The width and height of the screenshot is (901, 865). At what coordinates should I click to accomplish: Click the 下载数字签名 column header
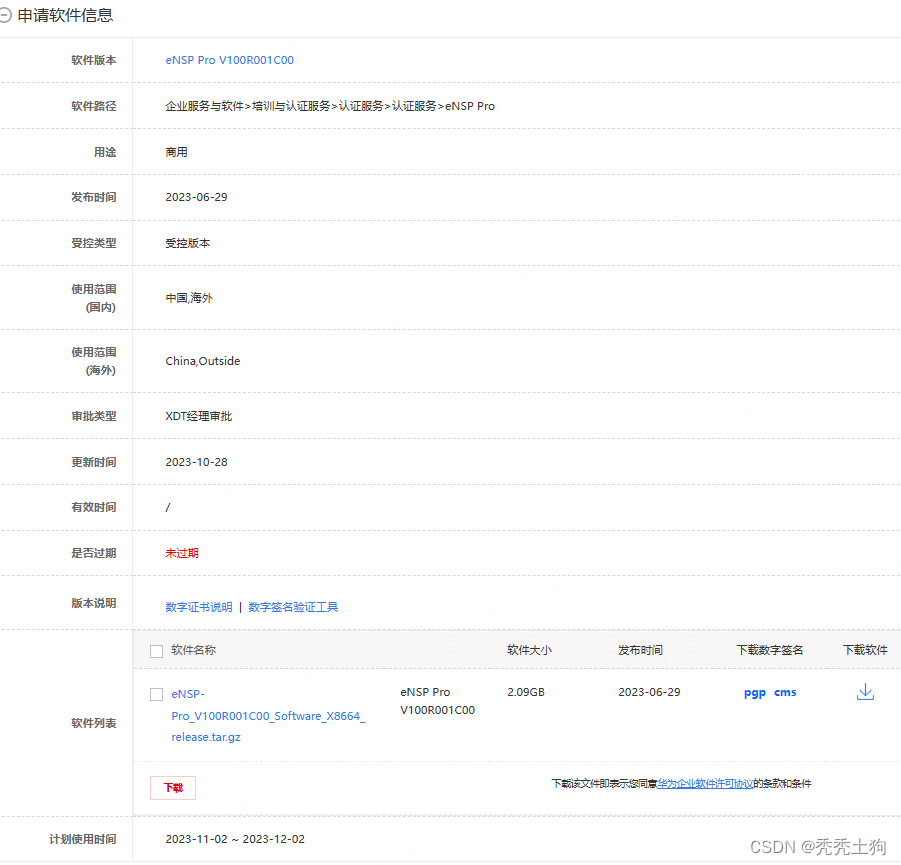point(770,651)
